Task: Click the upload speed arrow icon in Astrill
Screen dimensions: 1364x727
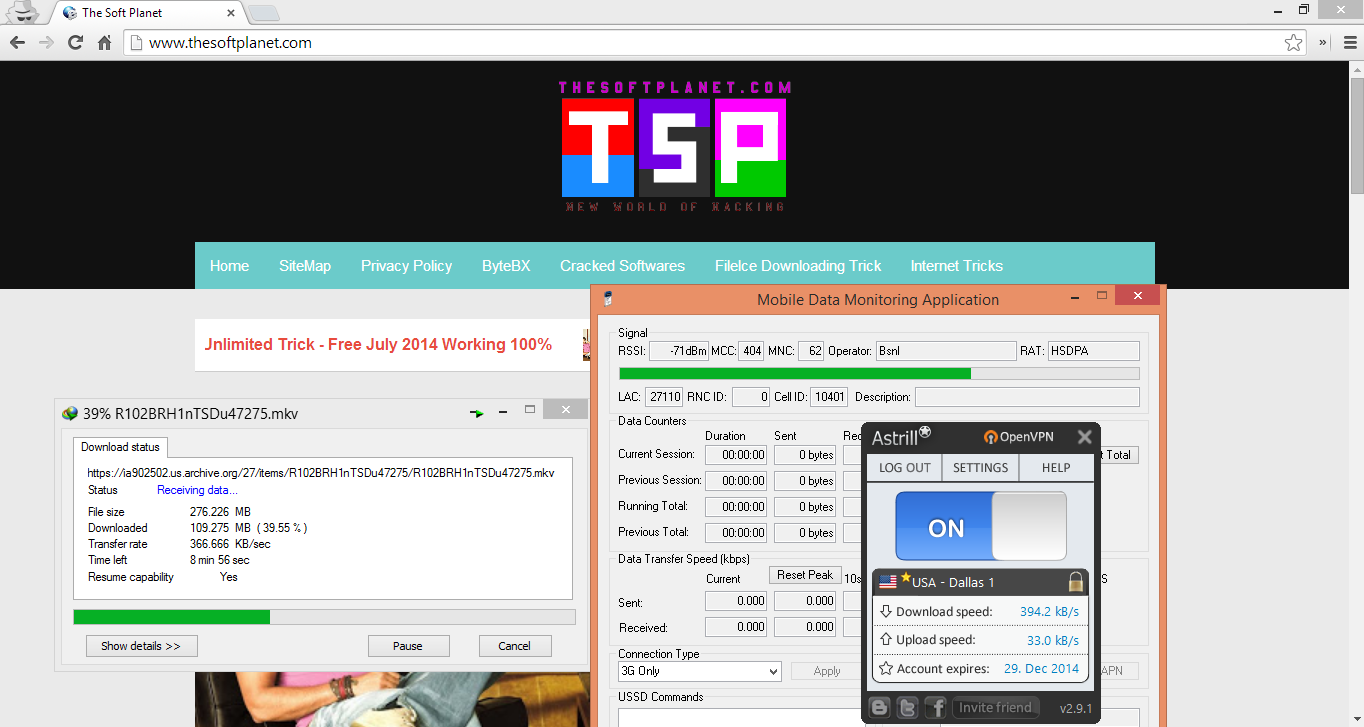Action: pos(885,640)
